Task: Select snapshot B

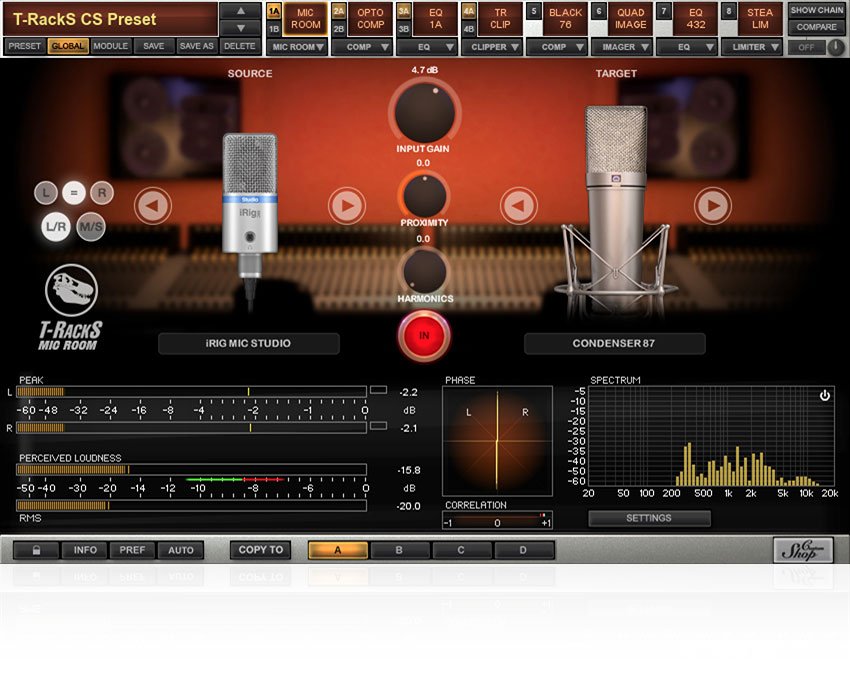Action: pyautogui.click(x=399, y=550)
